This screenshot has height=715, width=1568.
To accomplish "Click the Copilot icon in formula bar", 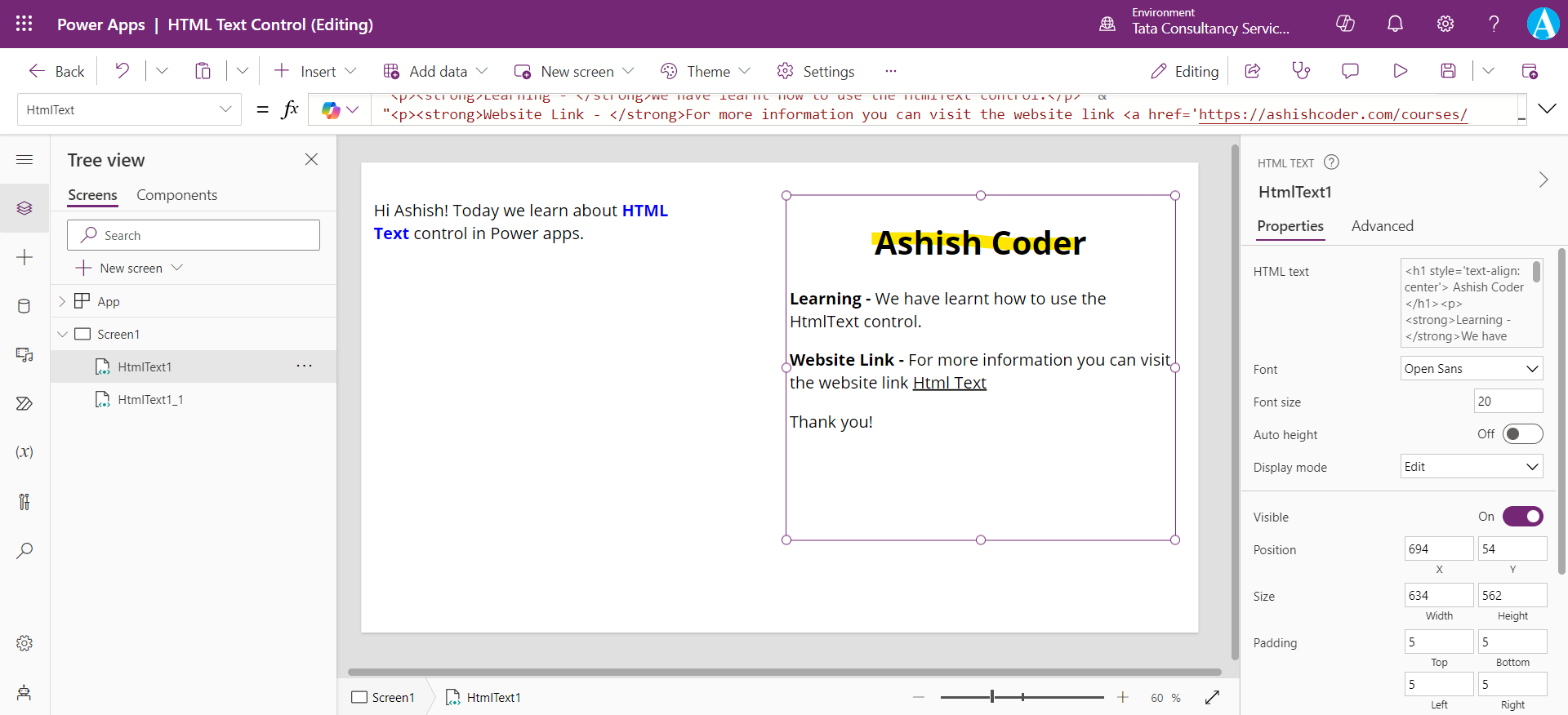I will pos(331,110).
